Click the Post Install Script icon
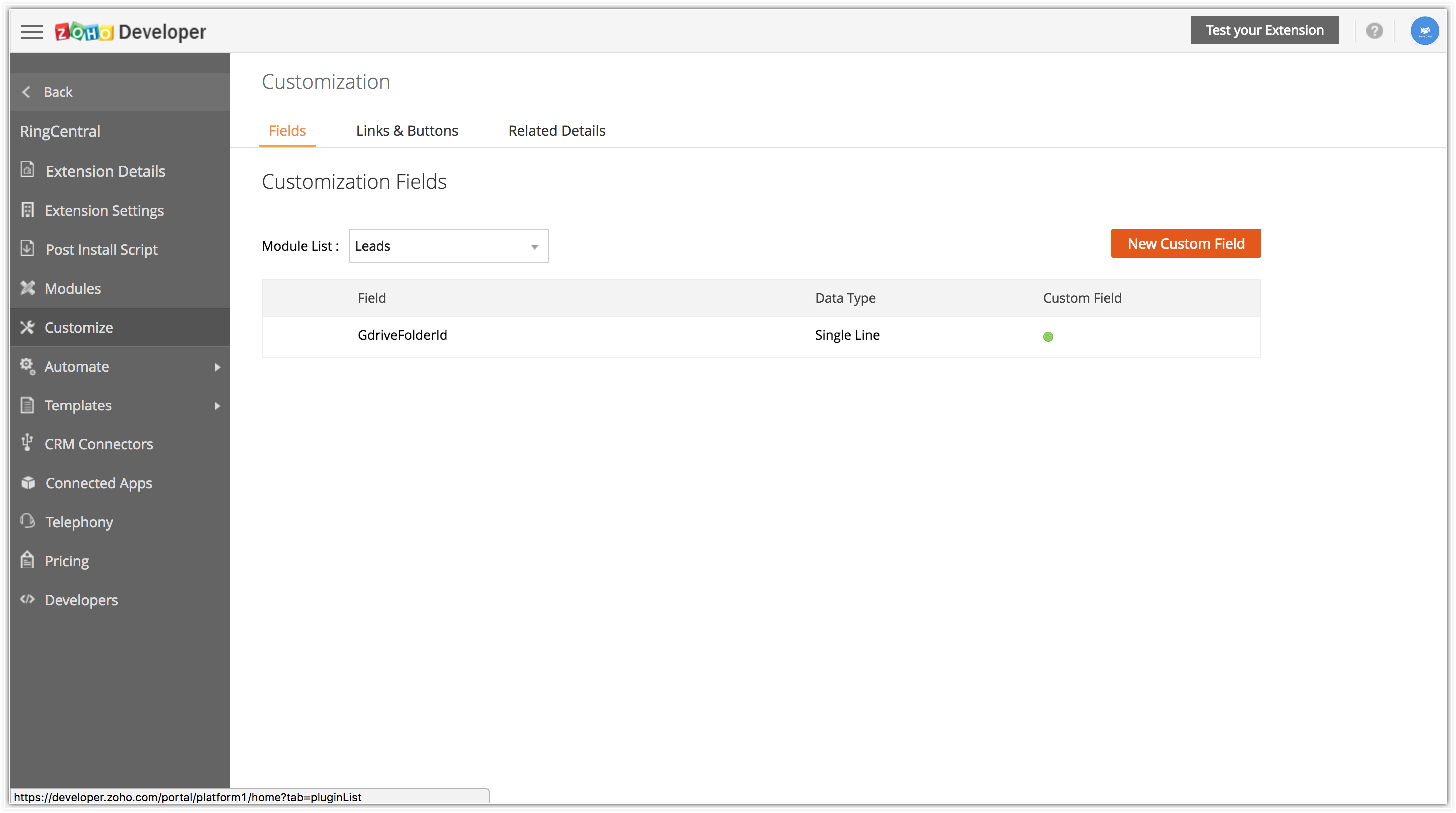 click(x=27, y=248)
